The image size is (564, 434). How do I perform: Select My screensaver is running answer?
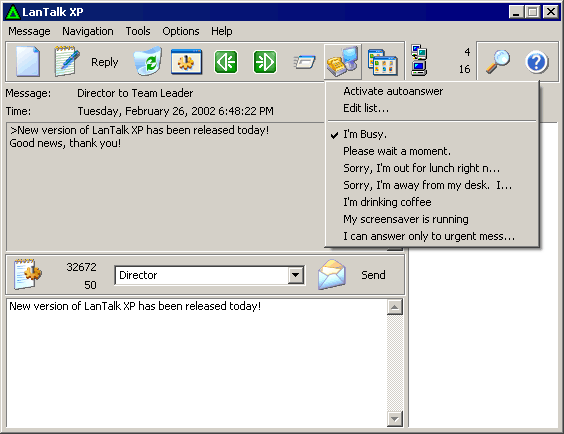click(432, 219)
